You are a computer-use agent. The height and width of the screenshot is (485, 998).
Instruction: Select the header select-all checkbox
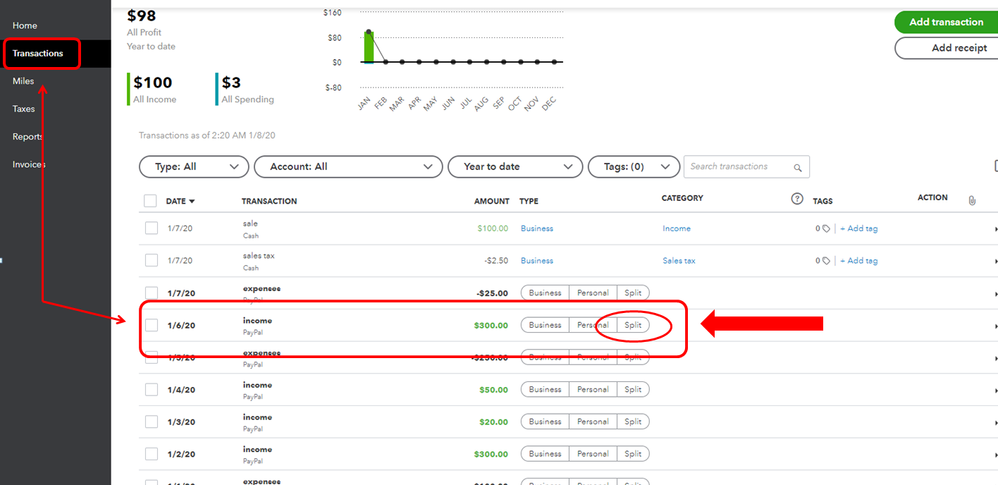150,201
